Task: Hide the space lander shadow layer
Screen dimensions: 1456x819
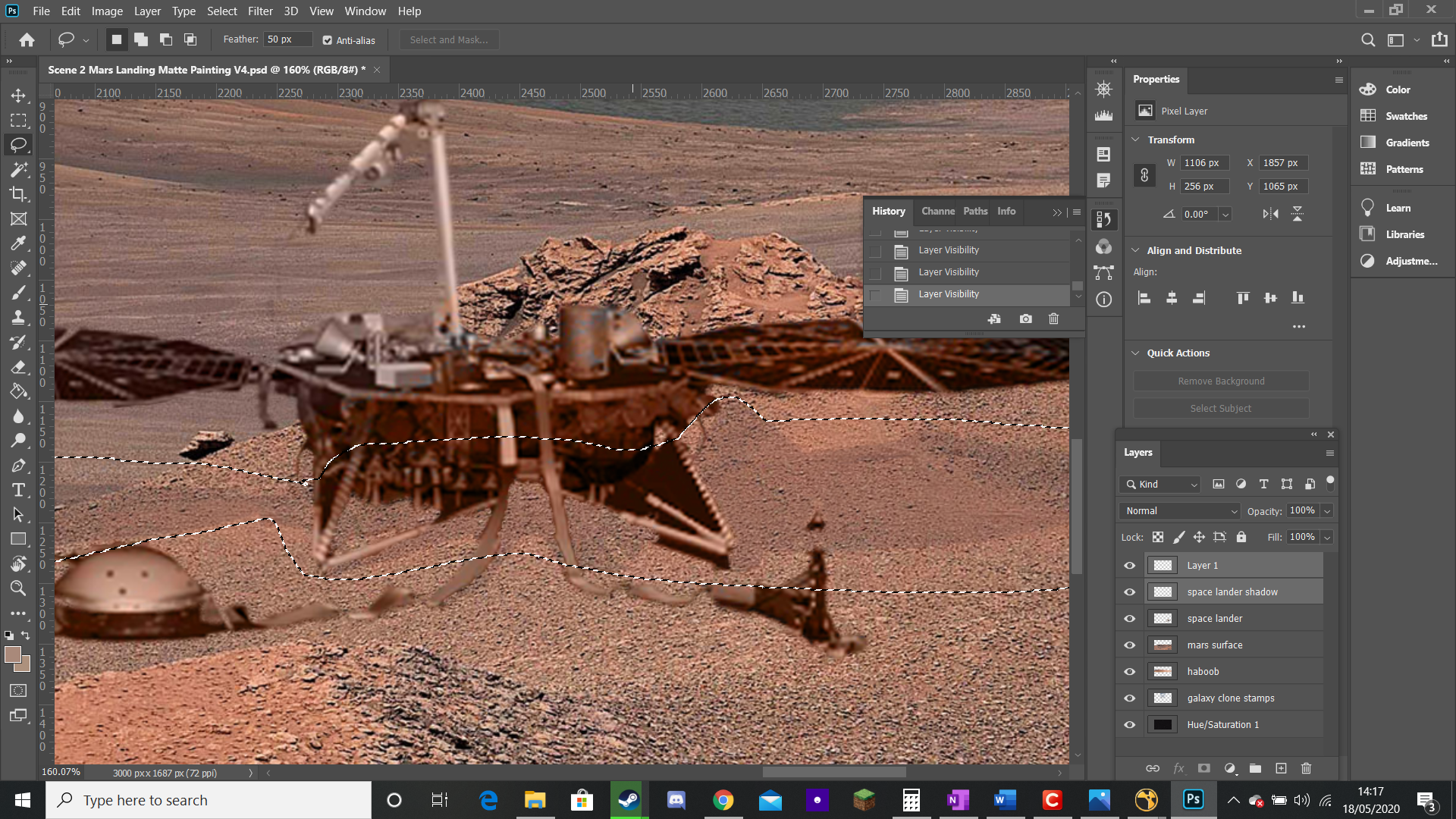Action: (x=1129, y=592)
